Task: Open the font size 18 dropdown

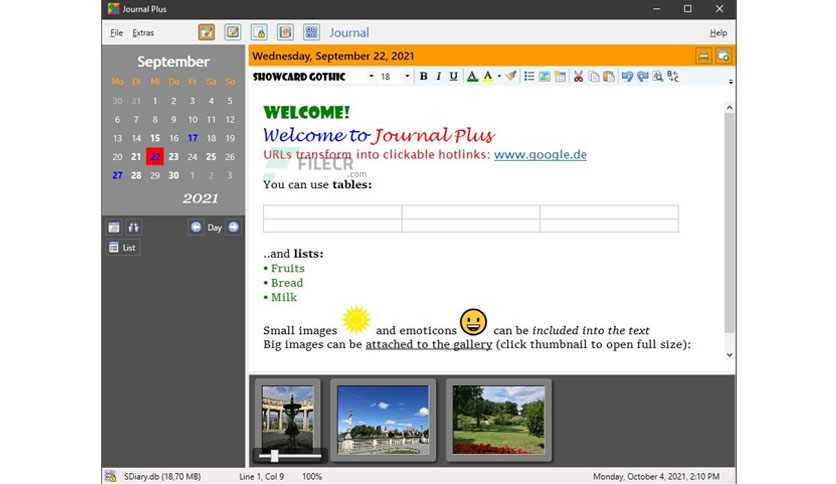Action: pos(407,76)
